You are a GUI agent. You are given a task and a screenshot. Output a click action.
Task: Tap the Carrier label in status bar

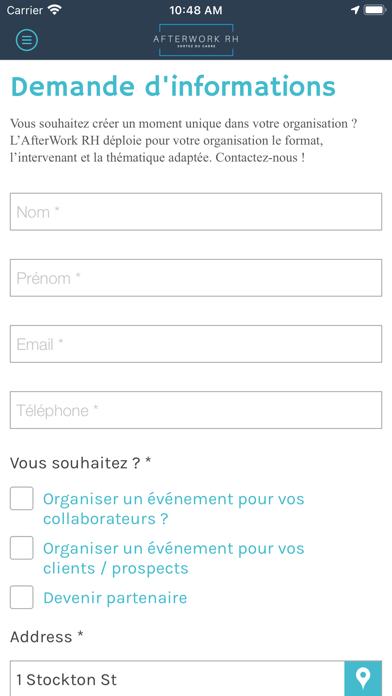pos(25,10)
